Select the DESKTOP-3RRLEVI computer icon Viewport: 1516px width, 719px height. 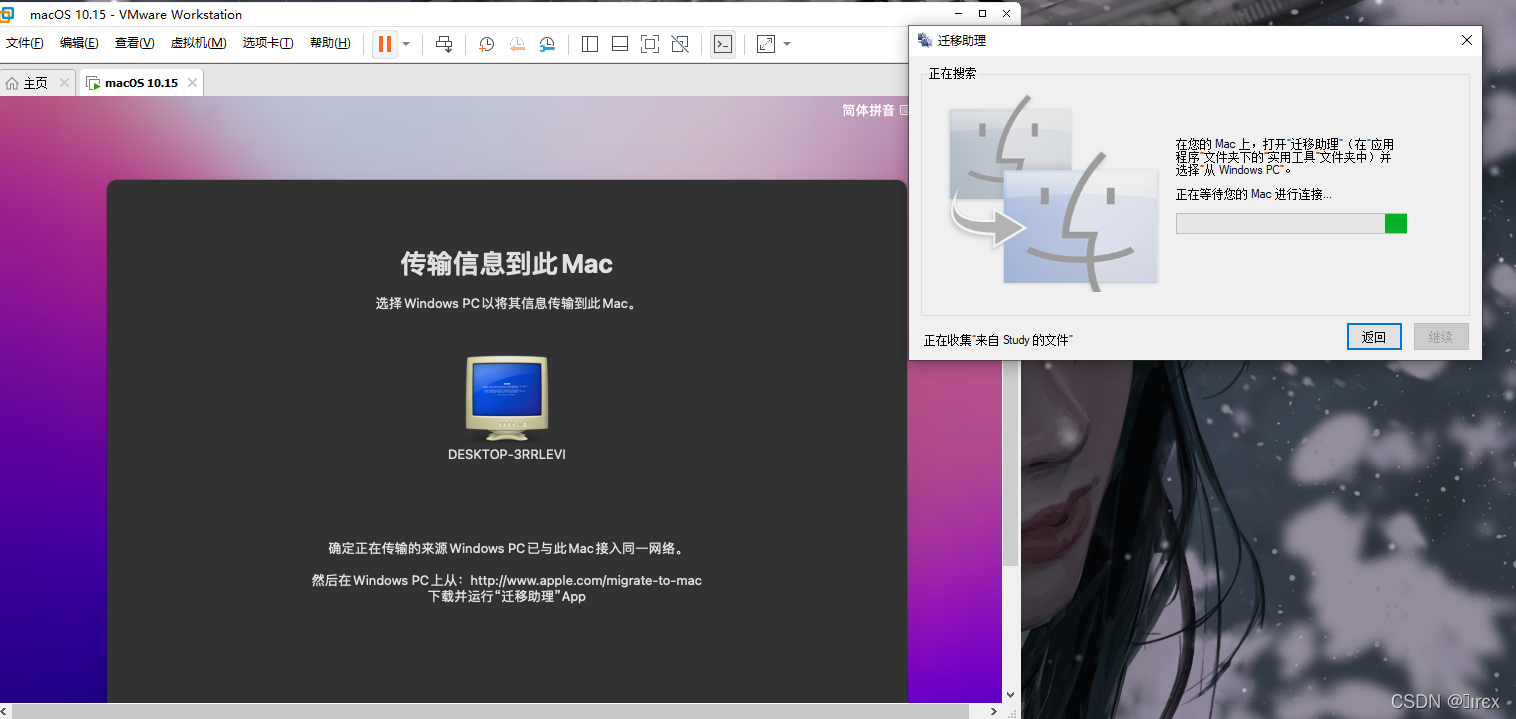(x=507, y=398)
